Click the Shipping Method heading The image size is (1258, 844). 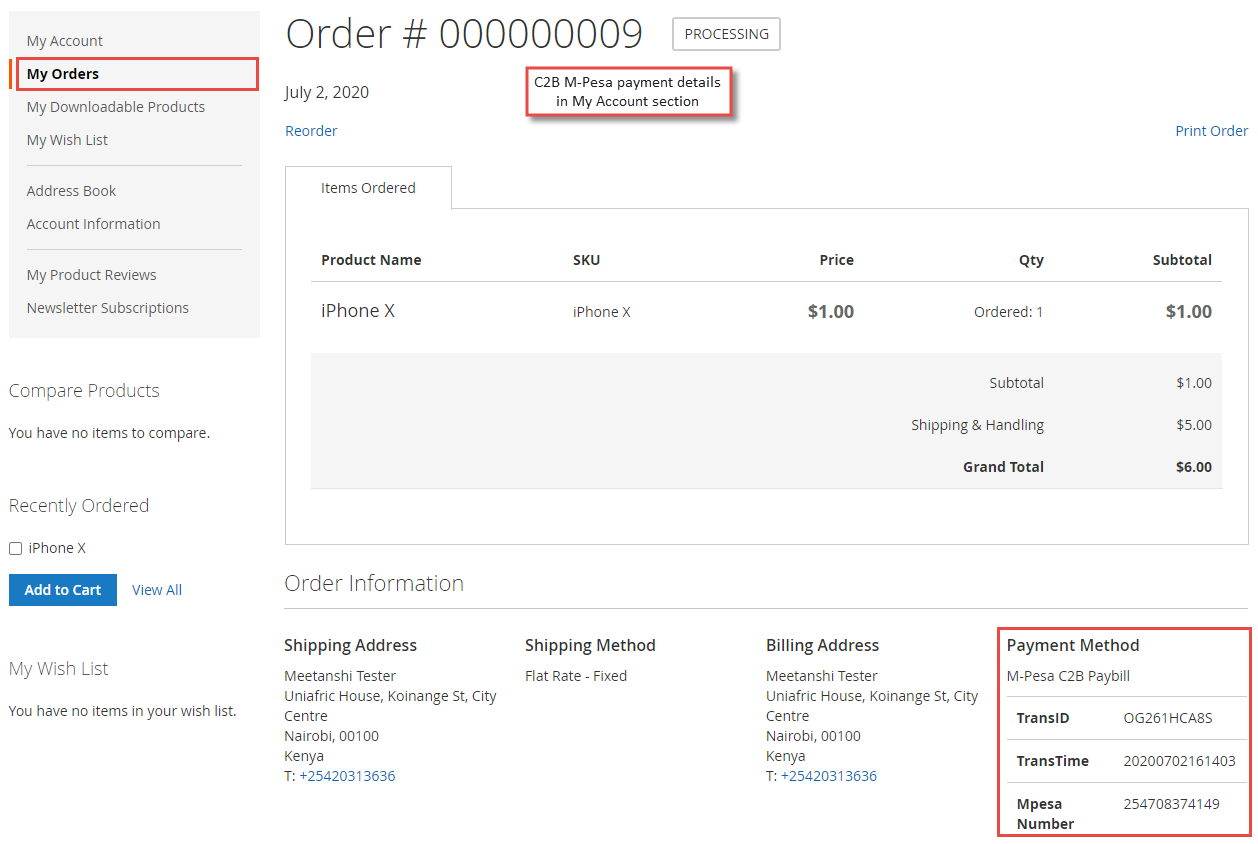tap(590, 646)
